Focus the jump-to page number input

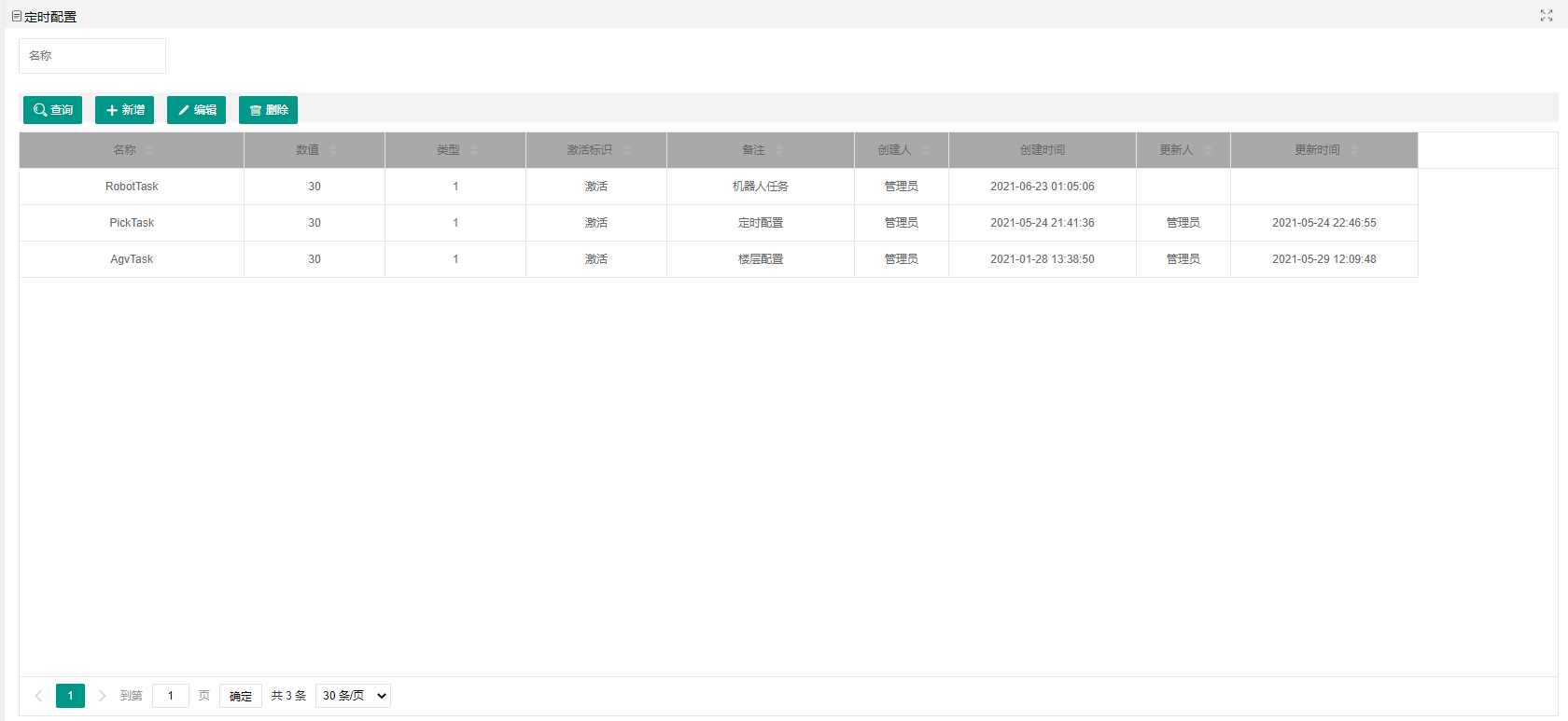pyautogui.click(x=171, y=696)
